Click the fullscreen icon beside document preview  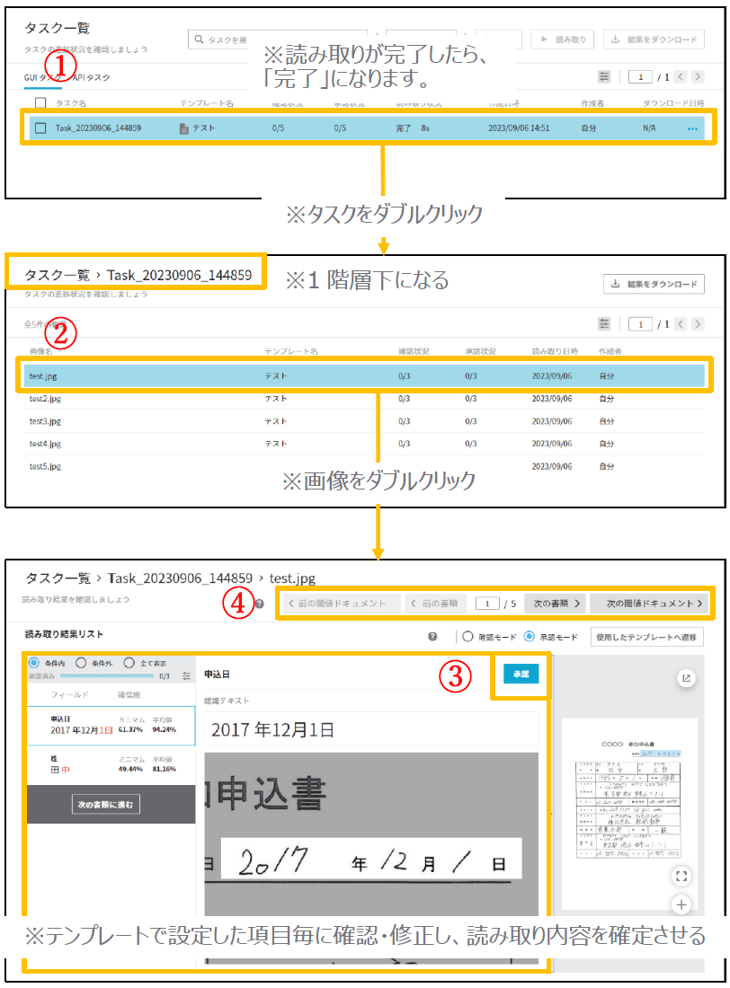tap(682, 876)
